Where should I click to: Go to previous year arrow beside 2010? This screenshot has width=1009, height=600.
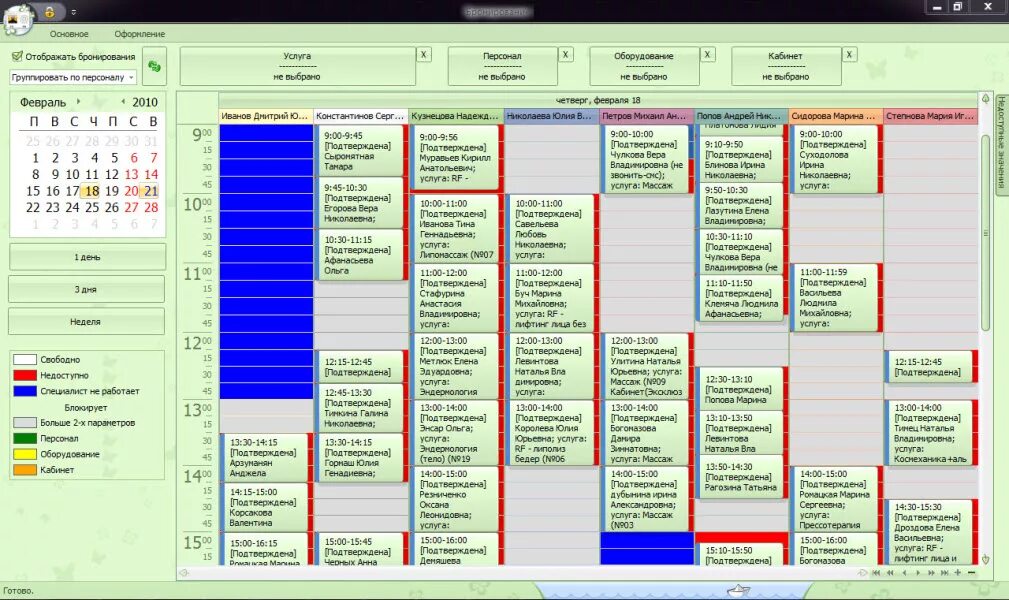coord(123,101)
